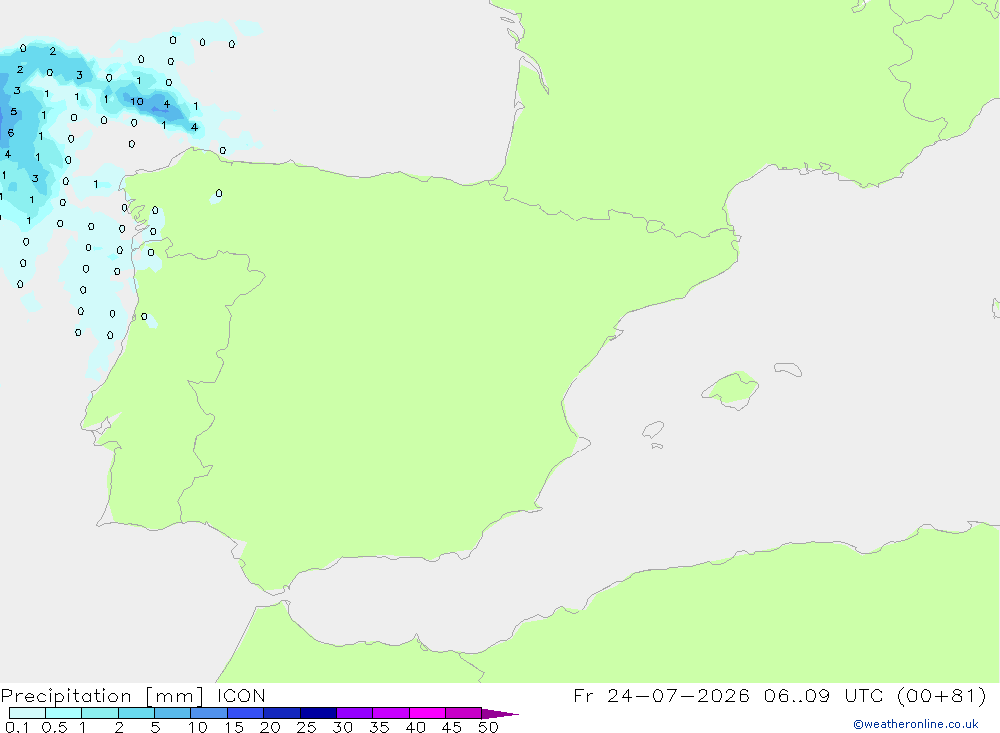Click the legend label '35'
This screenshot has height=733, width=1000.
point(379,727)
